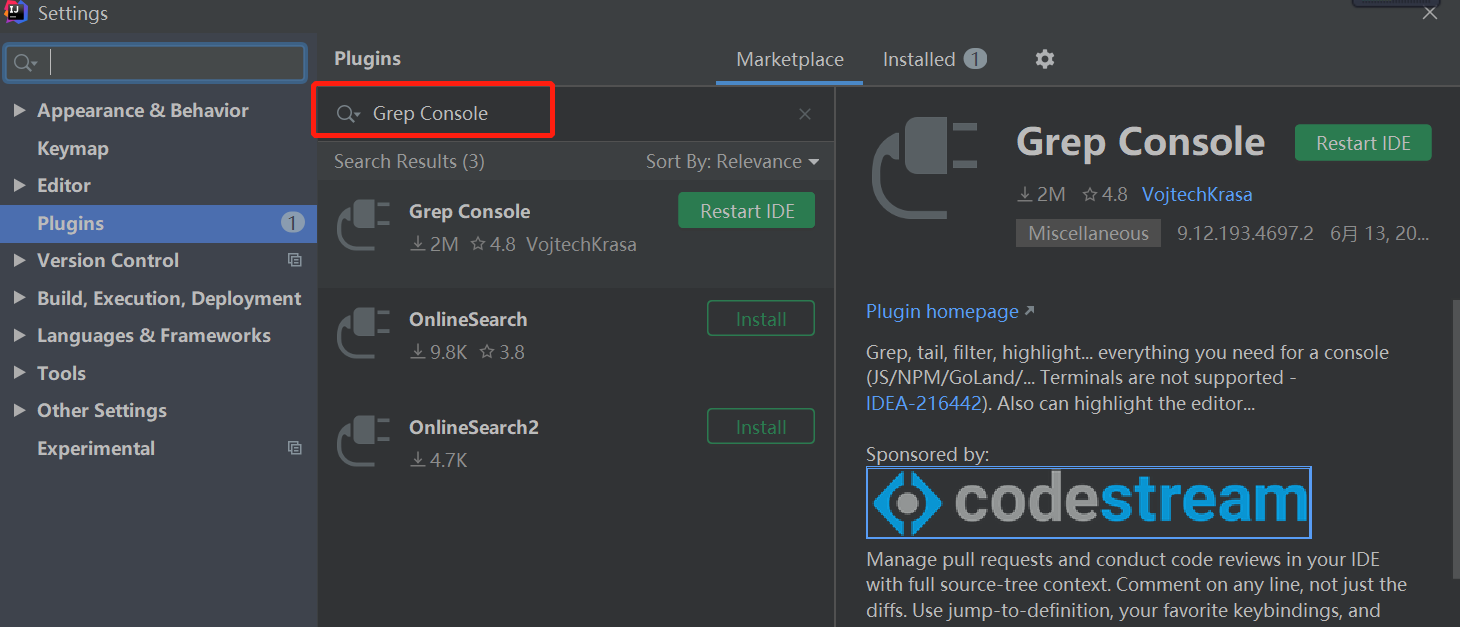Click the Grep Console plug icon in results
Image resolution: width=1460 pixels, height=627 pixels.
click(363, 226)
